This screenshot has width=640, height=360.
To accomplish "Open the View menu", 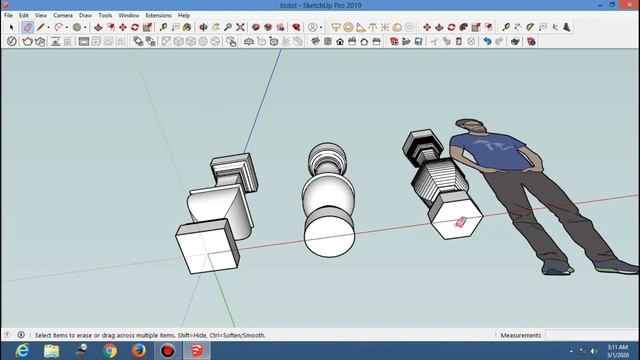I will point(40,15).
